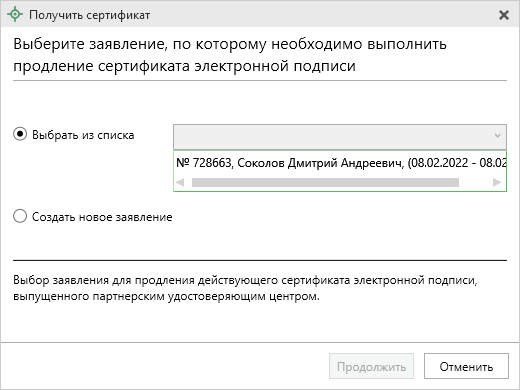Image resolution: width=520 pixels, height=390 pixels.
Task: Pick the Соколов Дмитрий Андреевич name entry
Action: (320, 163)
